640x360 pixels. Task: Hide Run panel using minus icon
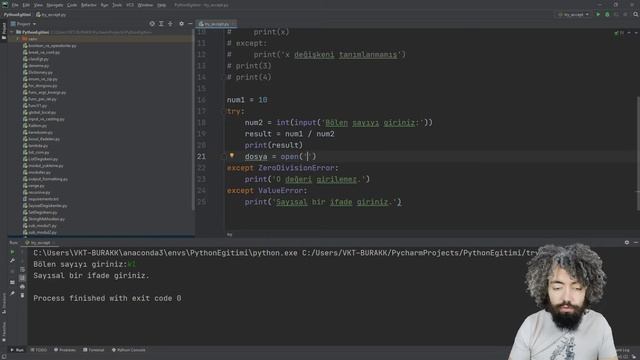(636, 242)
